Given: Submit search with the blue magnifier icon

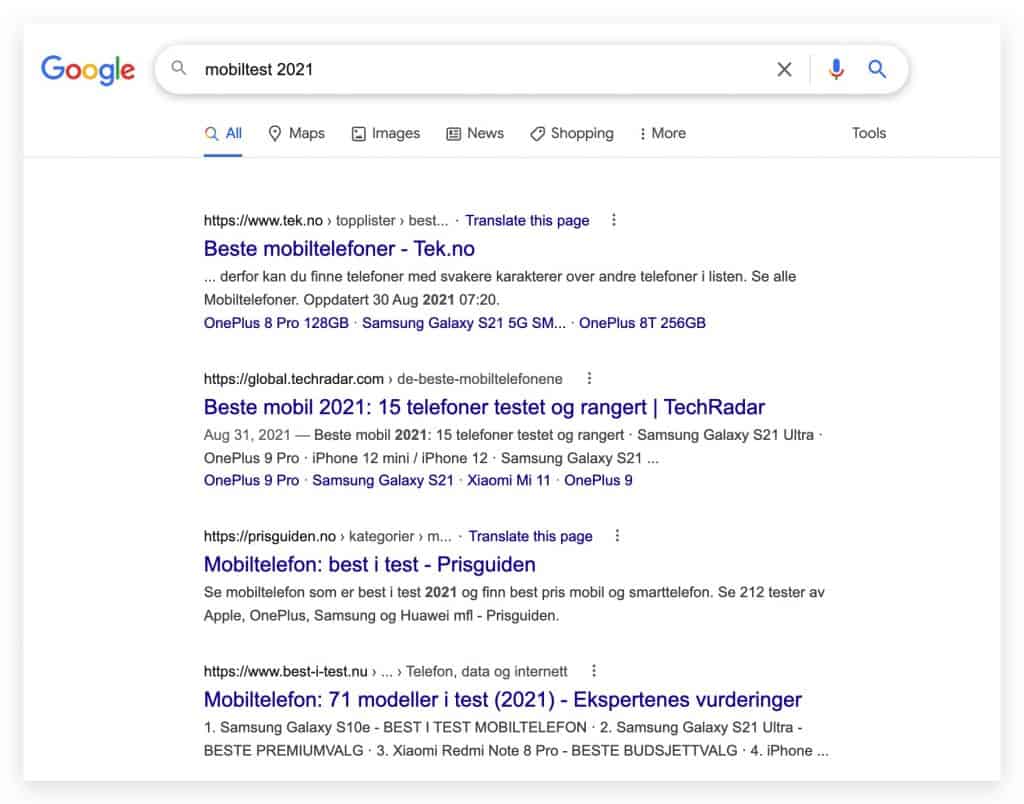Looking at the screenshot, I should [876, 69].
